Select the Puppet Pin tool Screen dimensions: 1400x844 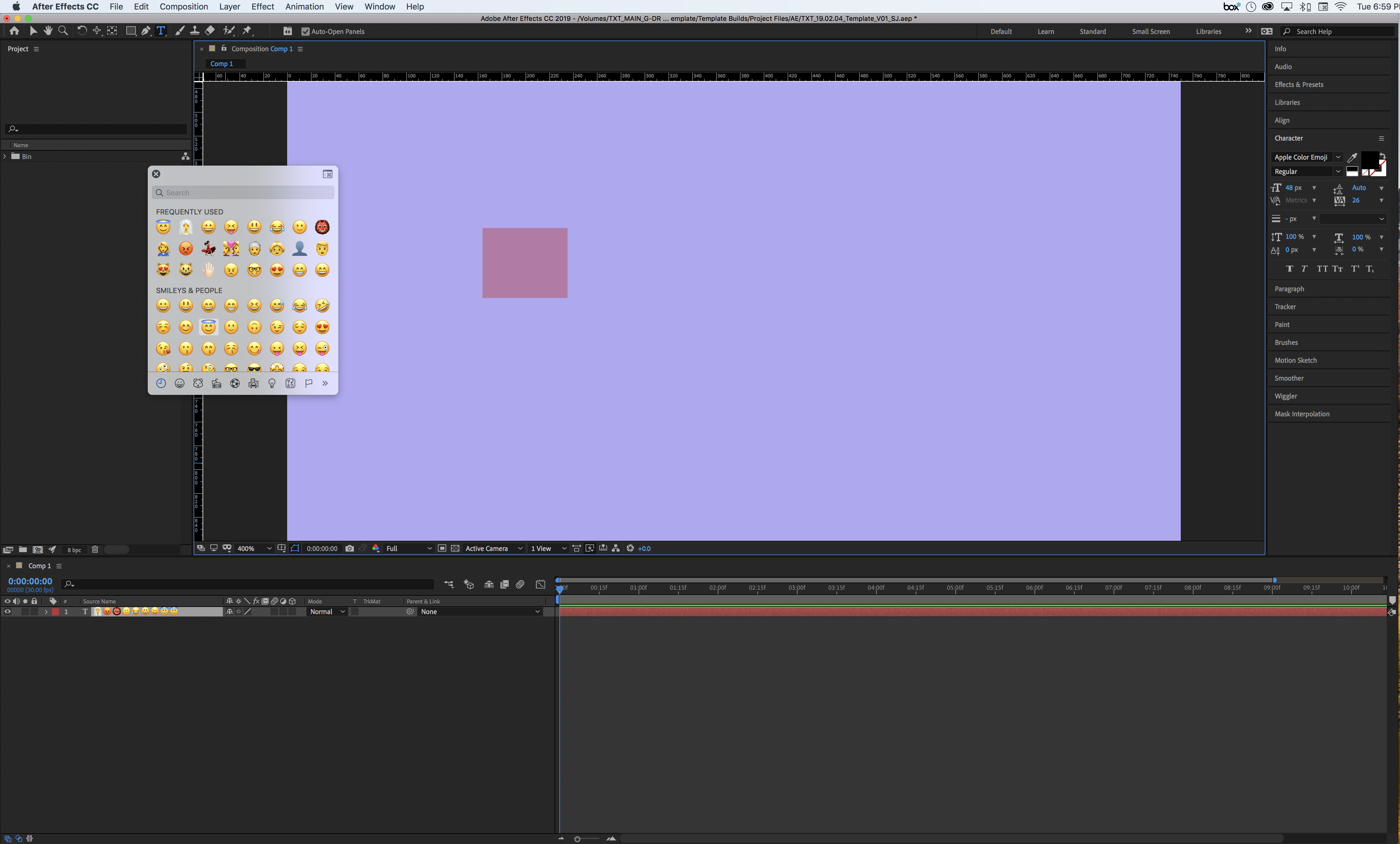coord(247,31)
